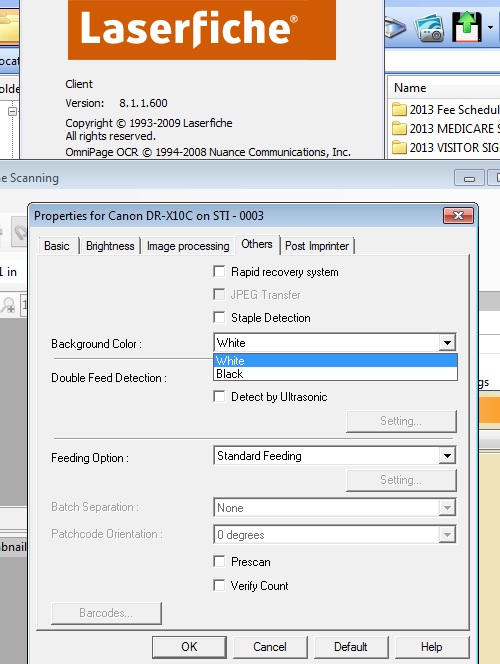Select White in the open color list
Image resolution: width=500 pixels, height=664 pixels.
tap(335, 361)
